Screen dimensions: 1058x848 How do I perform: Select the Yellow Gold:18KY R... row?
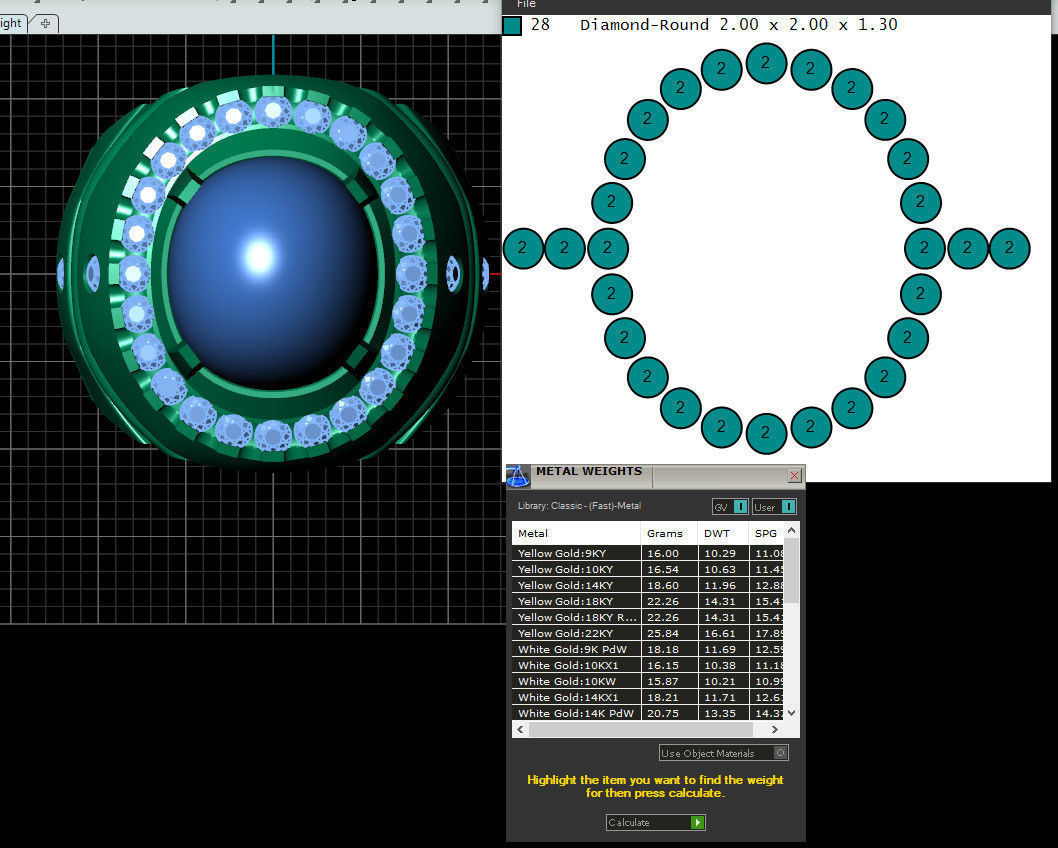[648, 617]
